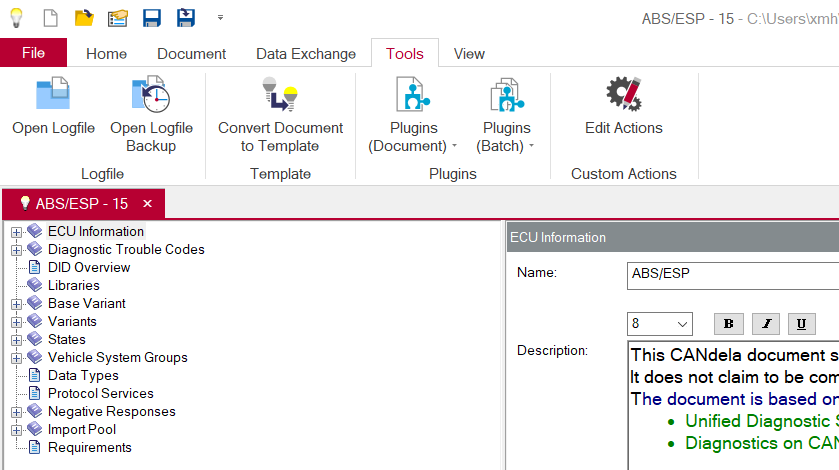Select Diagnostic Trouble Codes tree item
839x470 pixels.
pos(126,249)
